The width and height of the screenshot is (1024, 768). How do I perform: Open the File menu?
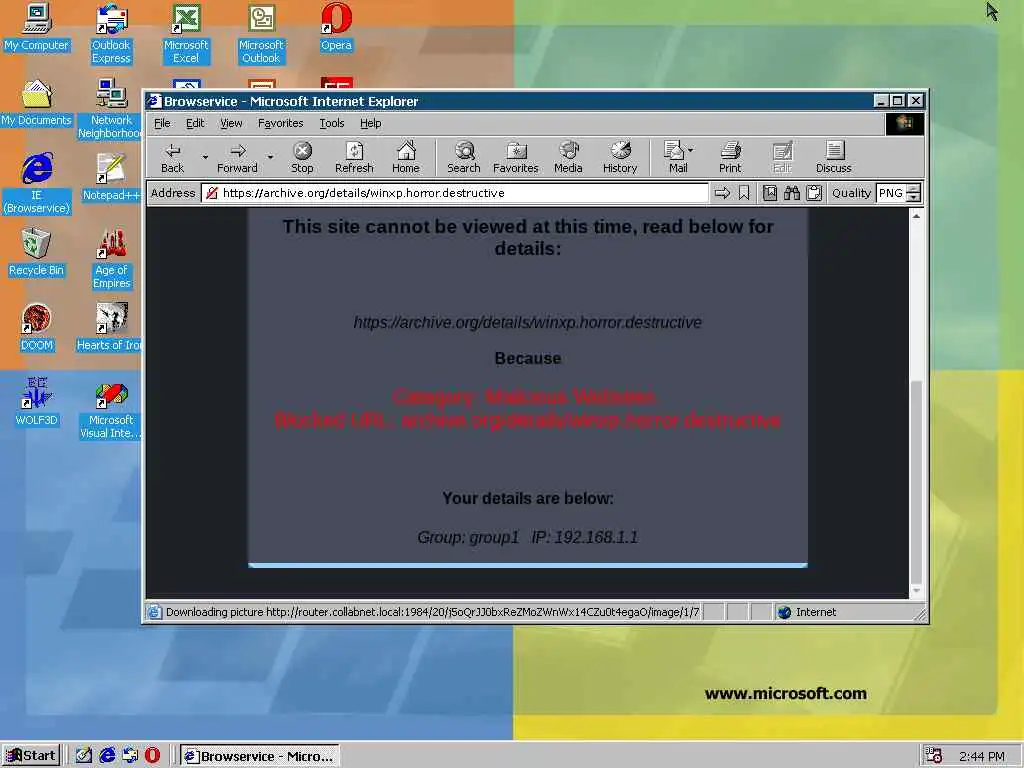pos(162,123)
